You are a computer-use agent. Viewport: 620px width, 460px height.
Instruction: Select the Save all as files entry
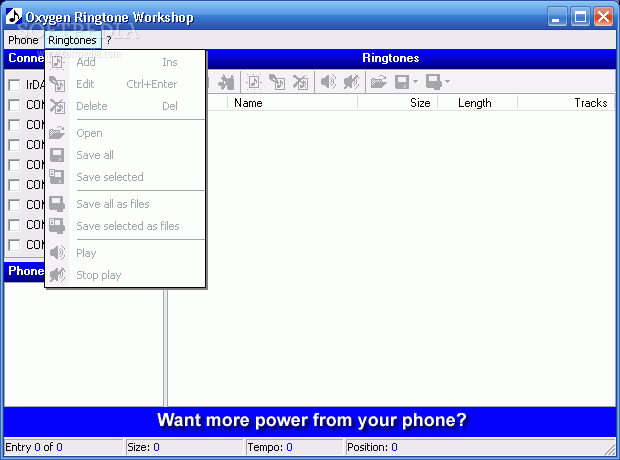point(125,204)
